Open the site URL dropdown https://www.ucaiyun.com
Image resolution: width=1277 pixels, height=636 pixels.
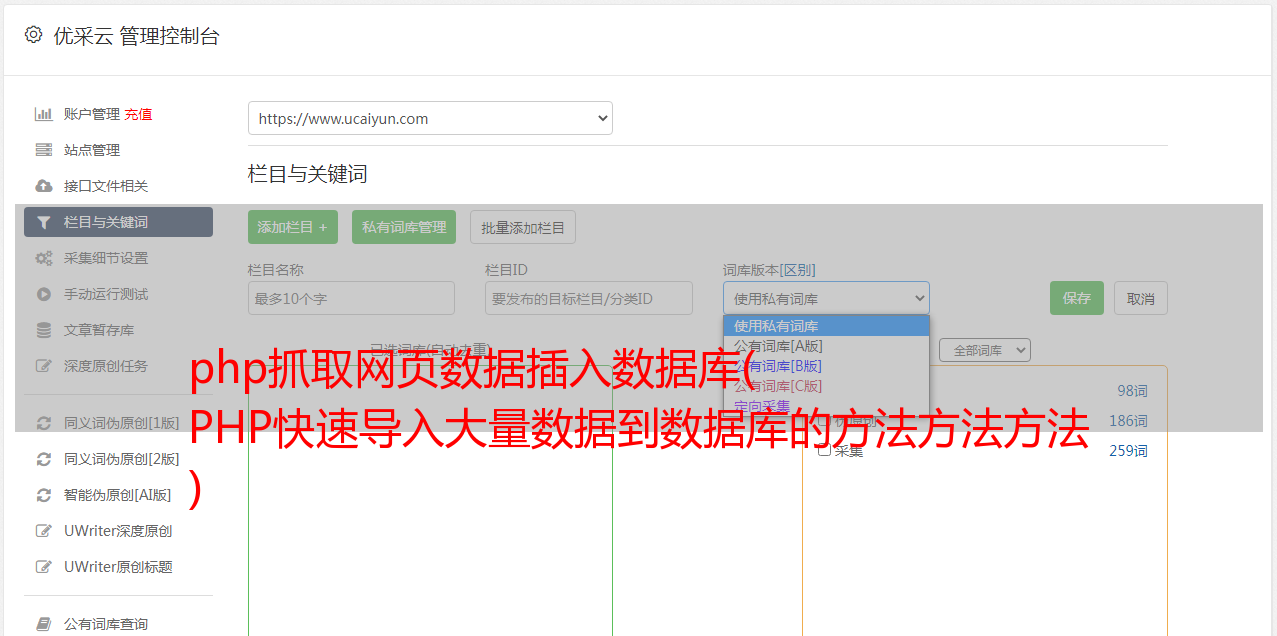pyautogui.click(x=430, y=118)
